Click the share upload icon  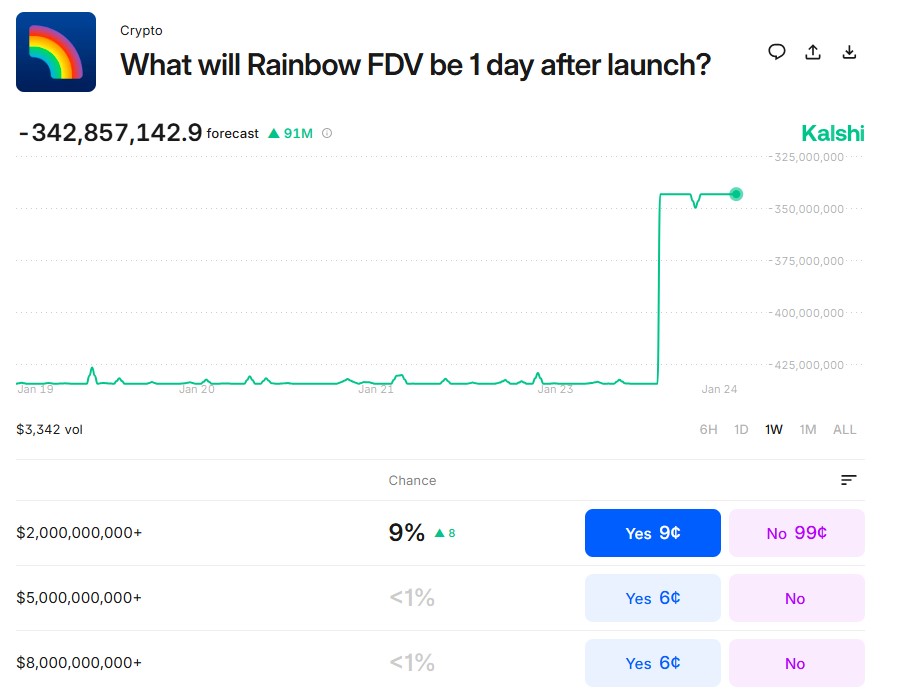(813, 51)
